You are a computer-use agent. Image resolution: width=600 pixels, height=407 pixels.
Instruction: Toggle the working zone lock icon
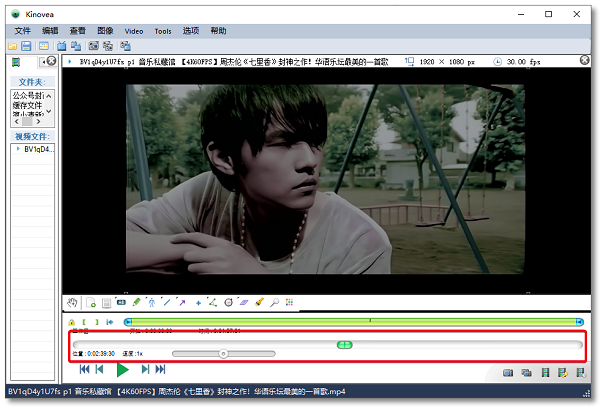[71, 322]
